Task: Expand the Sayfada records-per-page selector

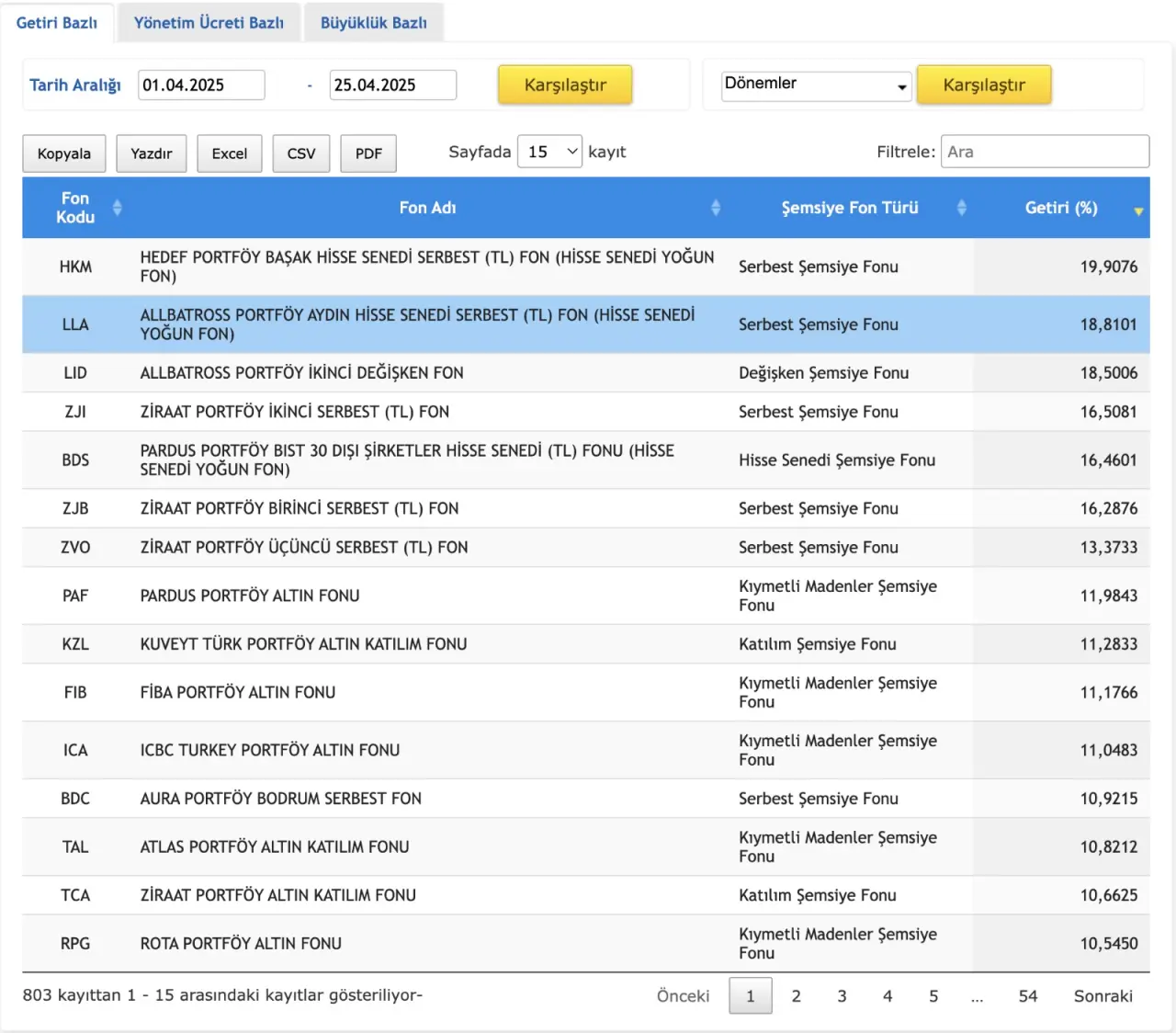Action: (549, 152)
